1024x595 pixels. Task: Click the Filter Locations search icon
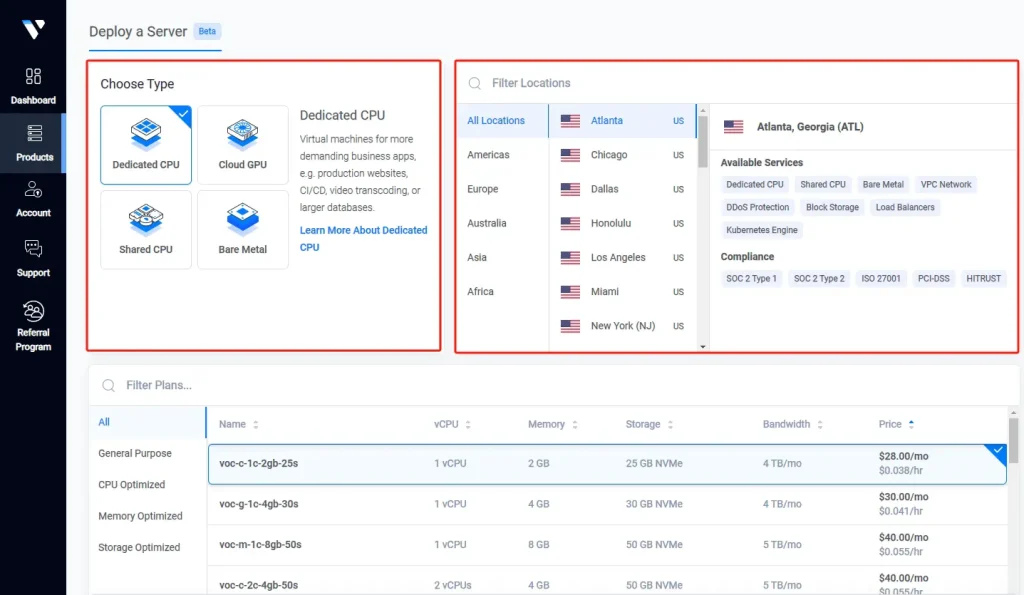475,83
